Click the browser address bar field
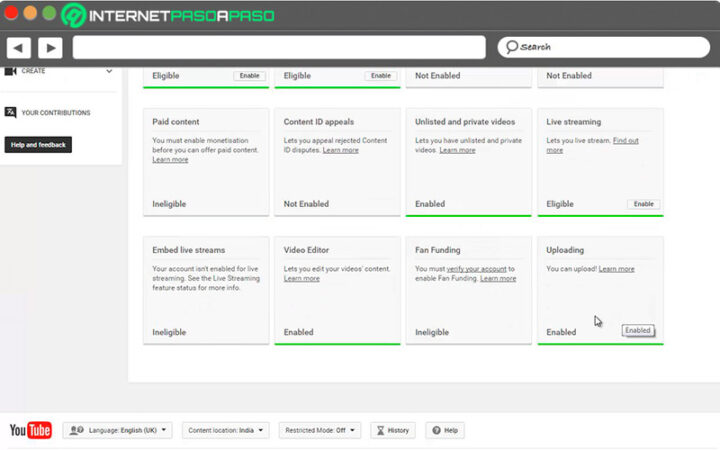 point(278,47)
